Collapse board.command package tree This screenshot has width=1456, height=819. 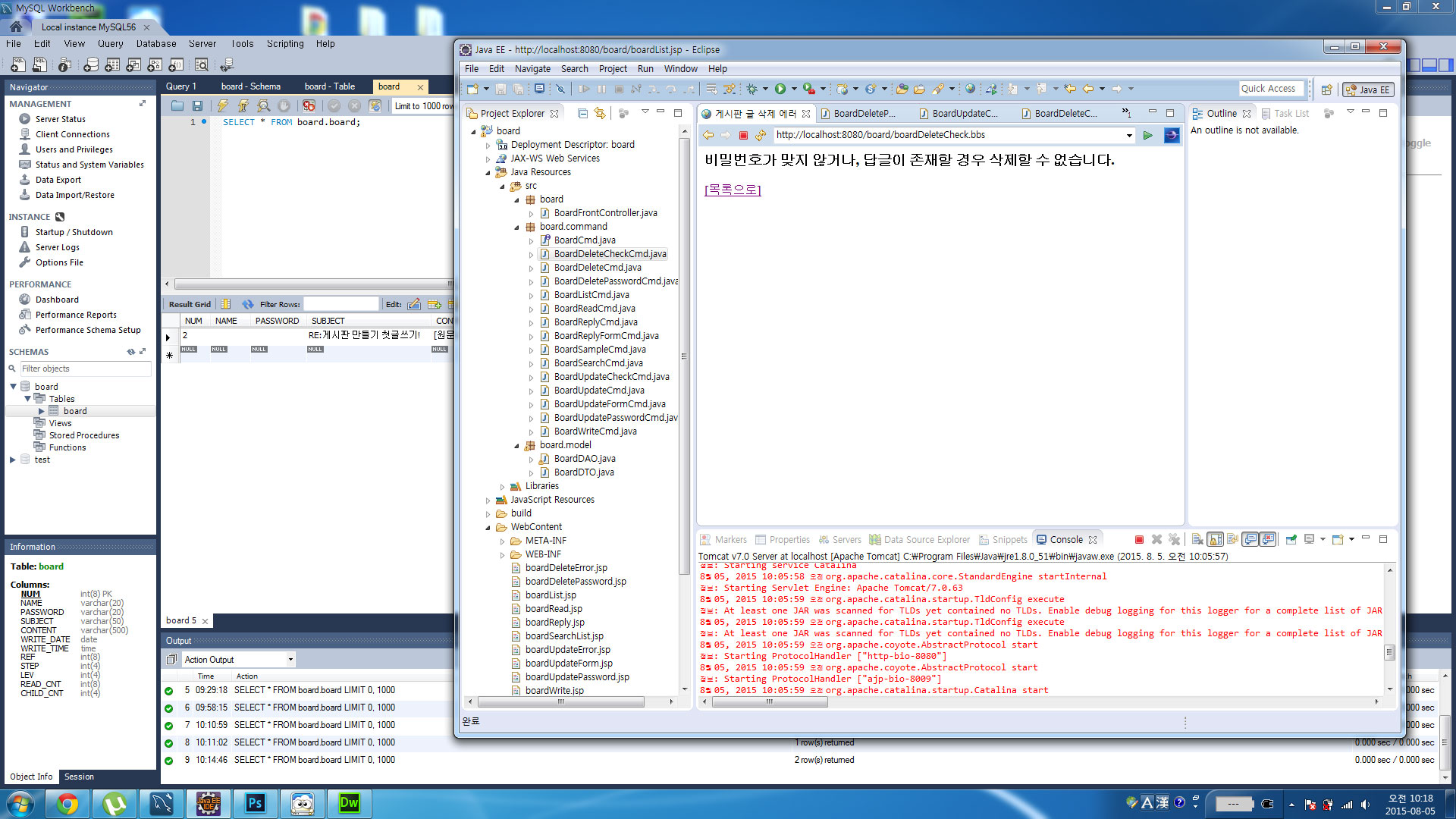516,227
